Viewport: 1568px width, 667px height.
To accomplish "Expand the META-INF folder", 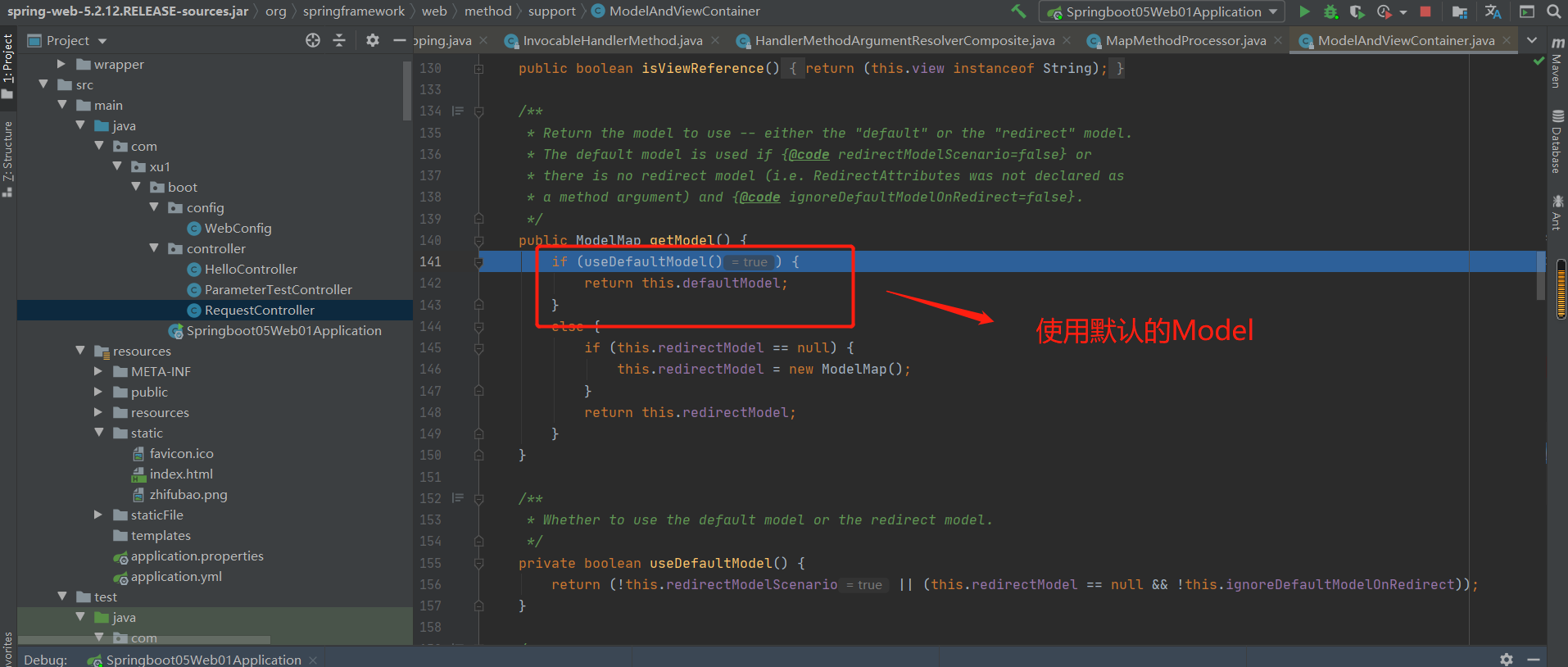I will (x=98, y=371).
